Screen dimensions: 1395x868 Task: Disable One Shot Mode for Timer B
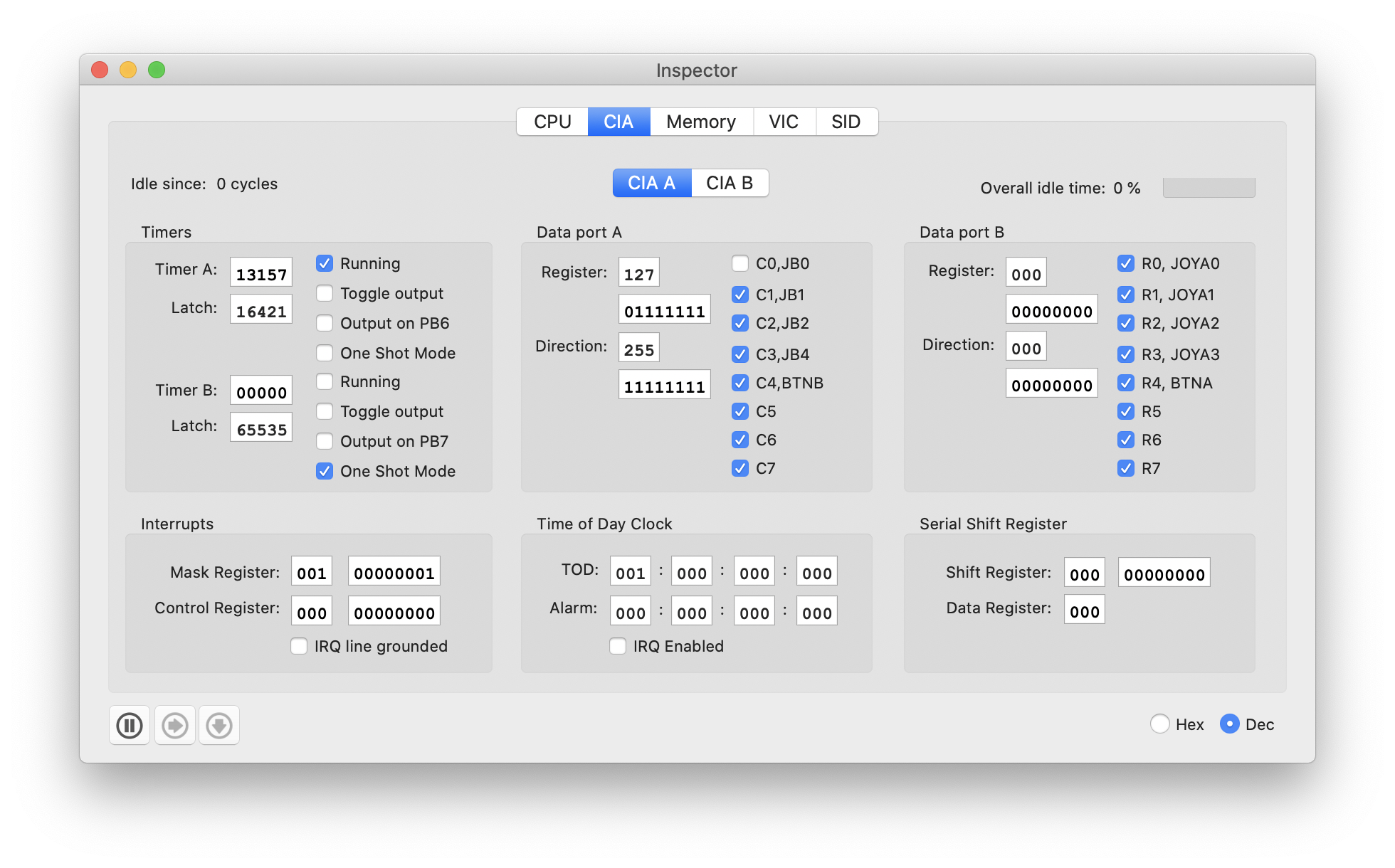click(x=325, y=471)
